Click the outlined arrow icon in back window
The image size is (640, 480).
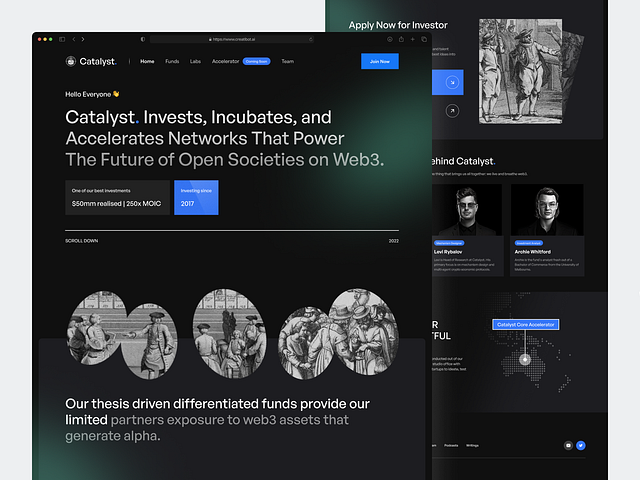coord(452,111)
